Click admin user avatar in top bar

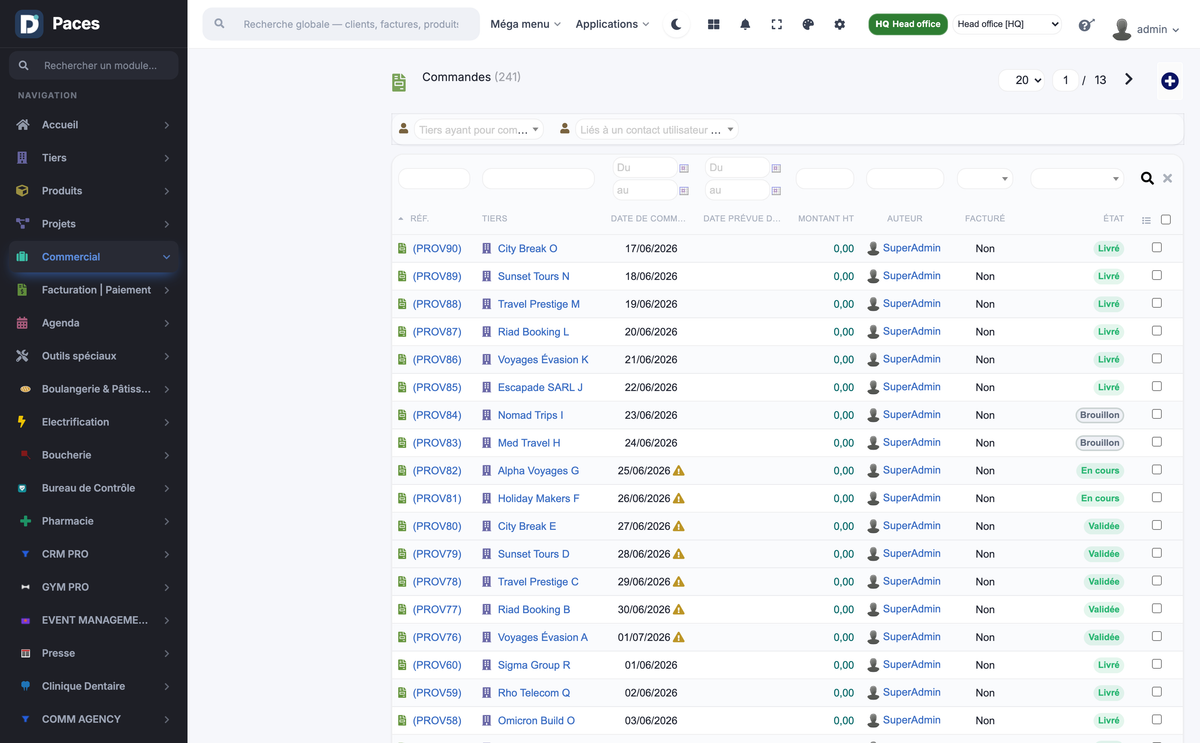point(1122,29)
